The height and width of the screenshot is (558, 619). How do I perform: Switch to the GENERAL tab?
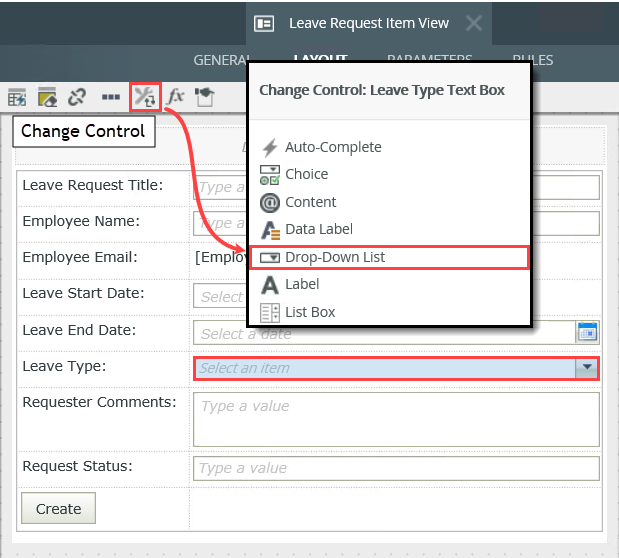[x=221, y=60]
